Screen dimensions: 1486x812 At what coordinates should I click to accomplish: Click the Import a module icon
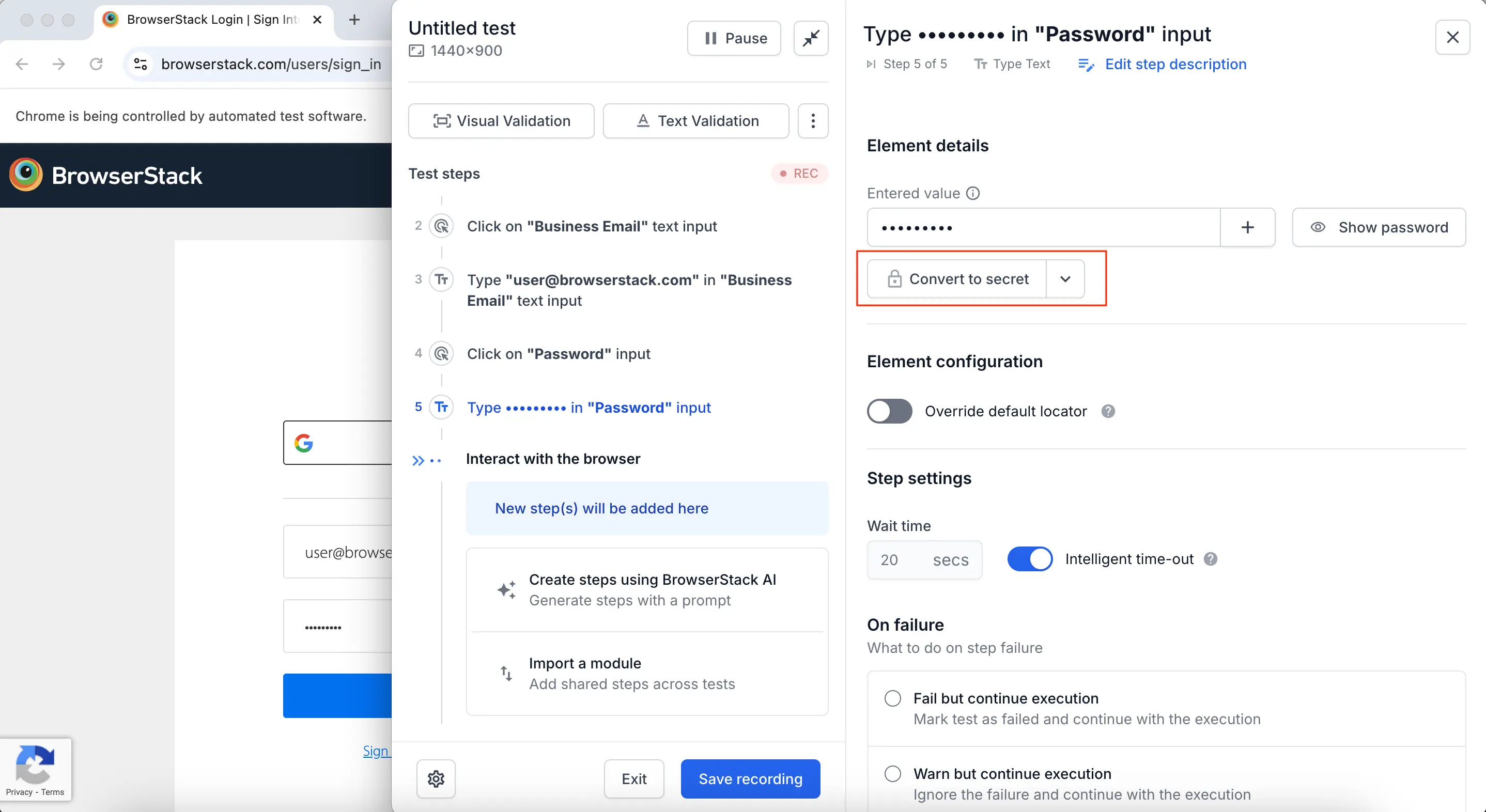tap(506, 673)
